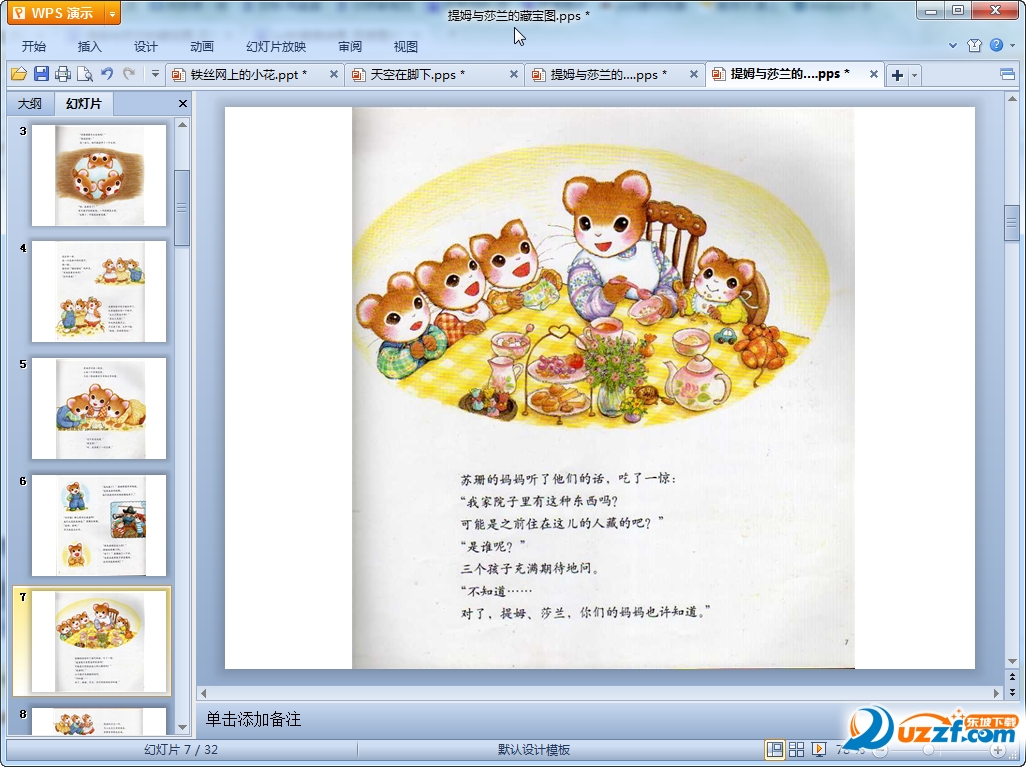The width and height of the screenshot is (1026, 767).
Task: Close the 铁丝网上的小花.ppt tab
Action: pos(334,75)
